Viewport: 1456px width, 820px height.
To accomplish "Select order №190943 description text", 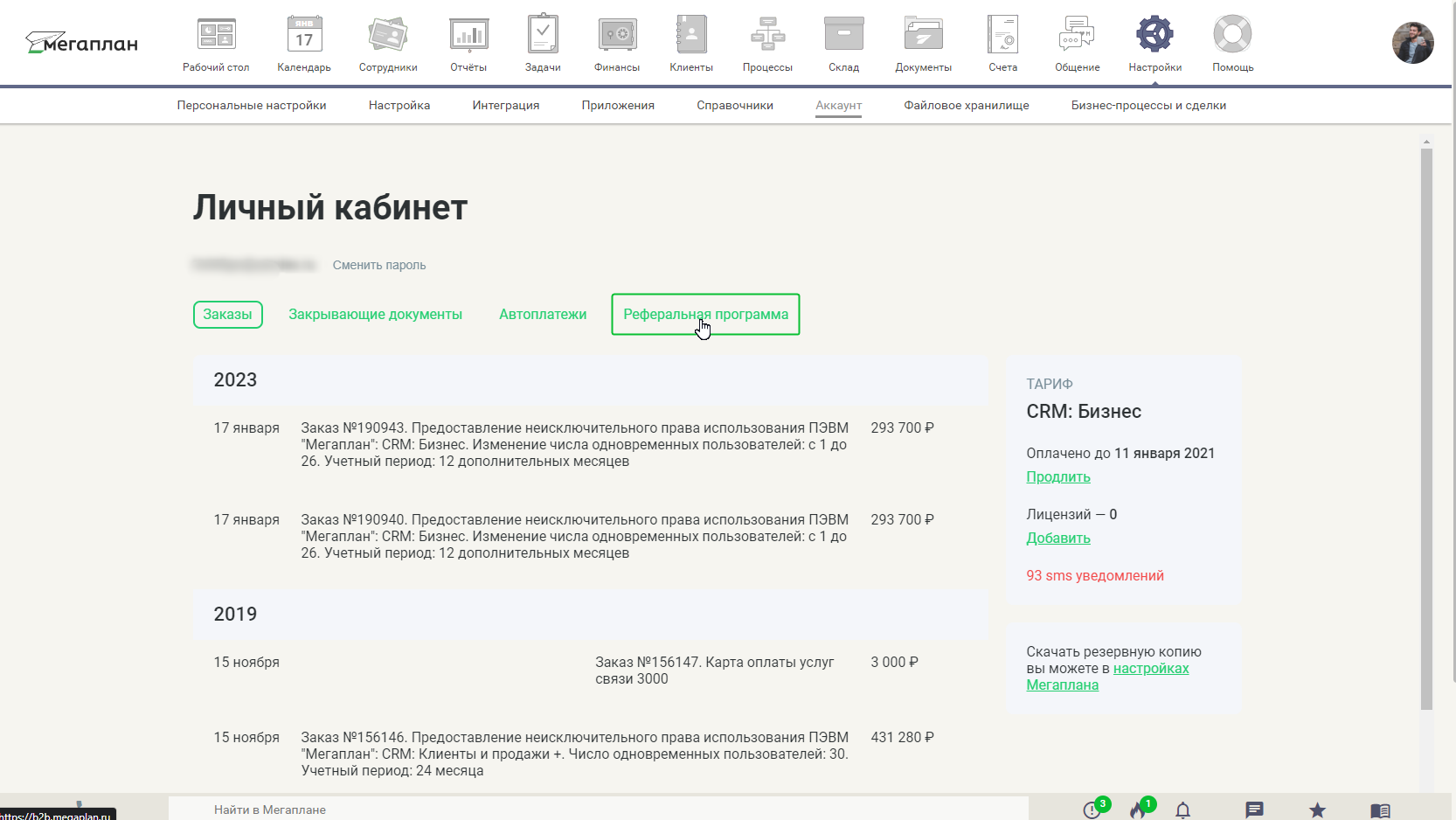I will pos(575,444).
